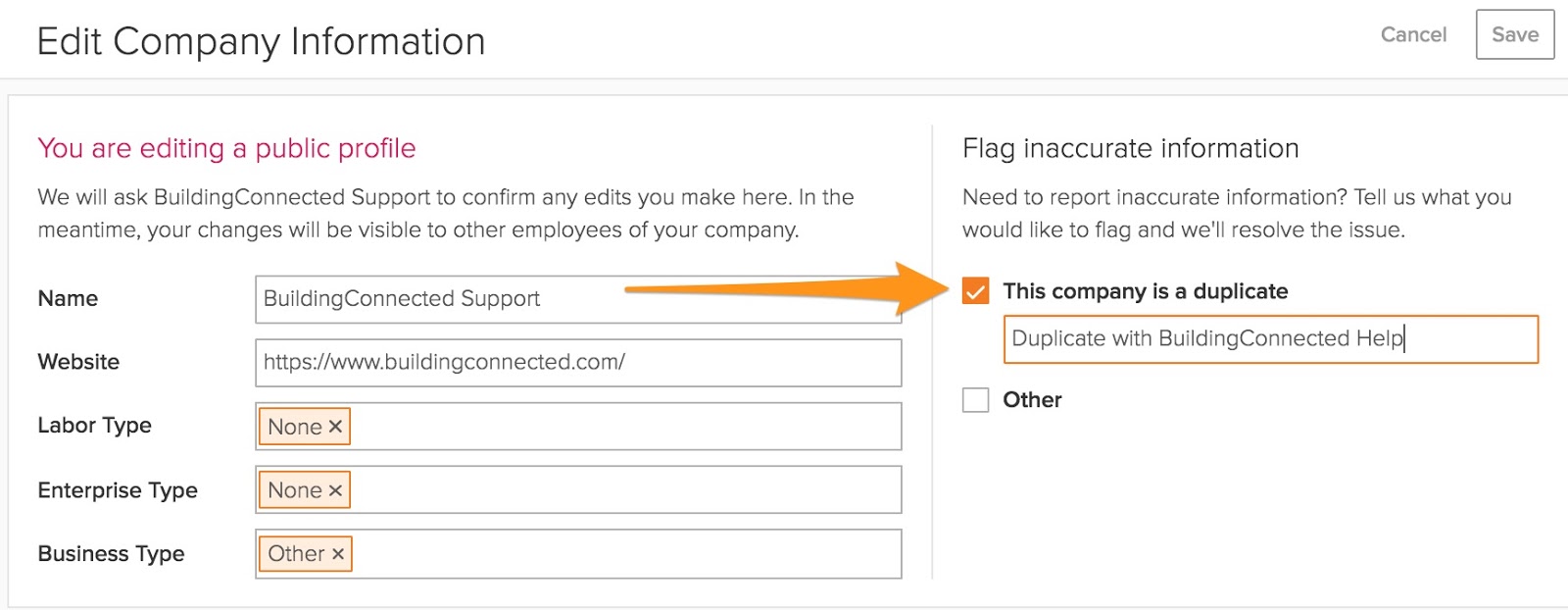This screenshot has width=1568, height=610.
Task: Select the Other tag in Business Type
Action: point(295,554)
